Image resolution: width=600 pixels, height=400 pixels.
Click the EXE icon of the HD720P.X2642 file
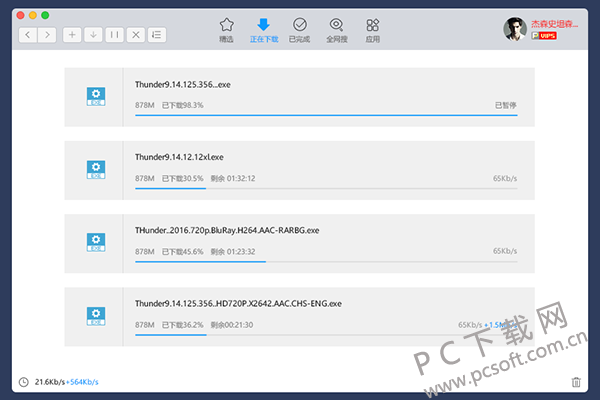96,316
